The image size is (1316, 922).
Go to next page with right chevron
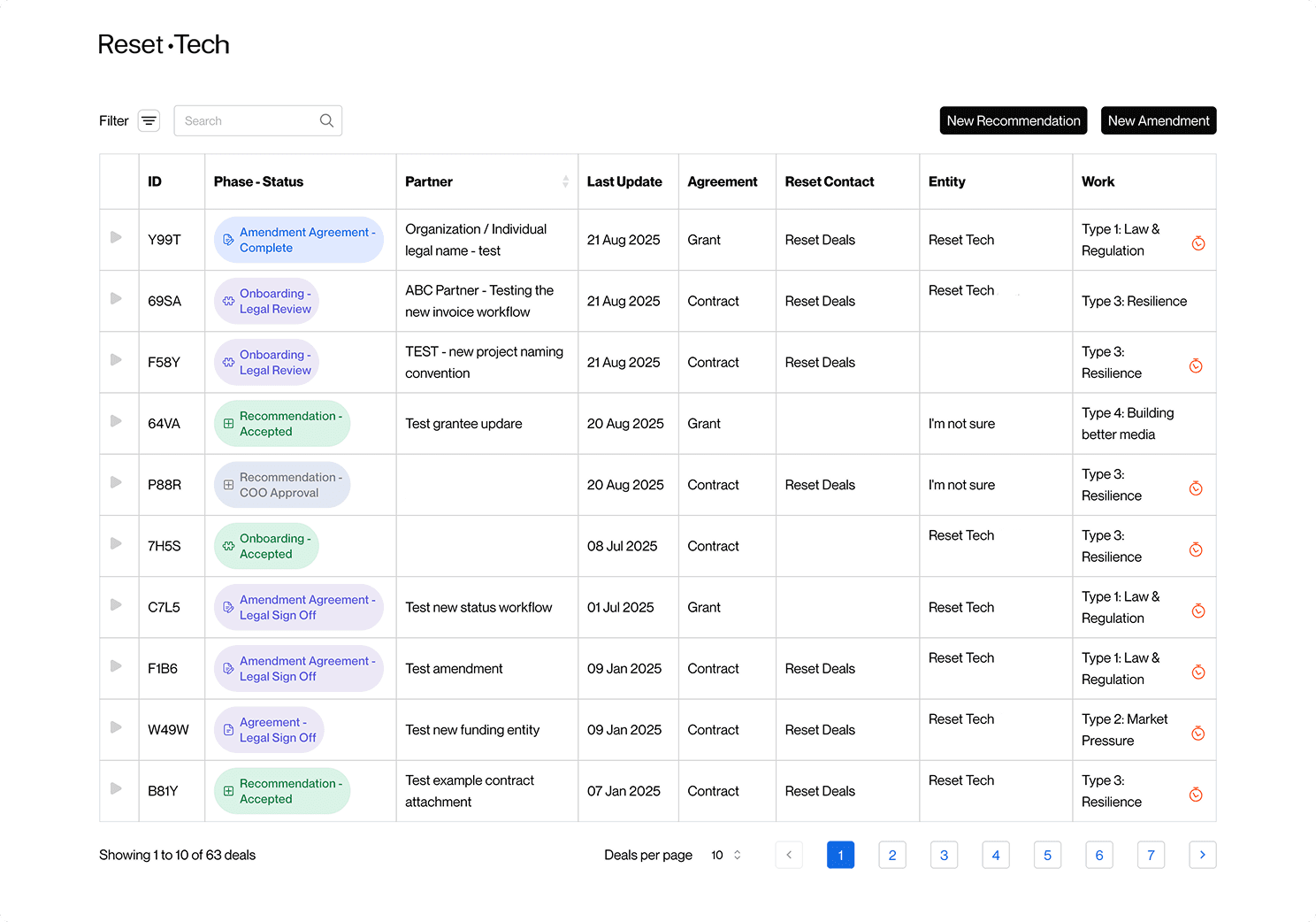click(x=1203, y=855)
